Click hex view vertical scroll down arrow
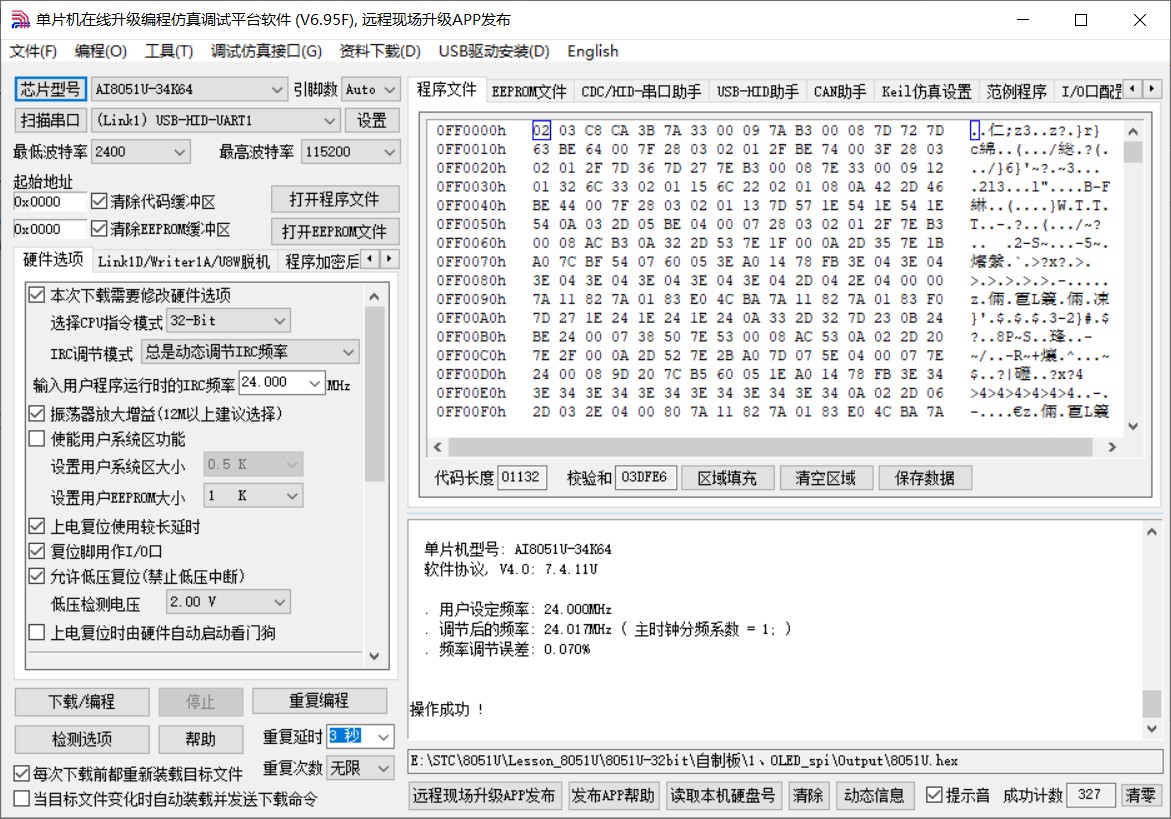Viewport: 1171px width, 819px height. [x=1133, y=426]
